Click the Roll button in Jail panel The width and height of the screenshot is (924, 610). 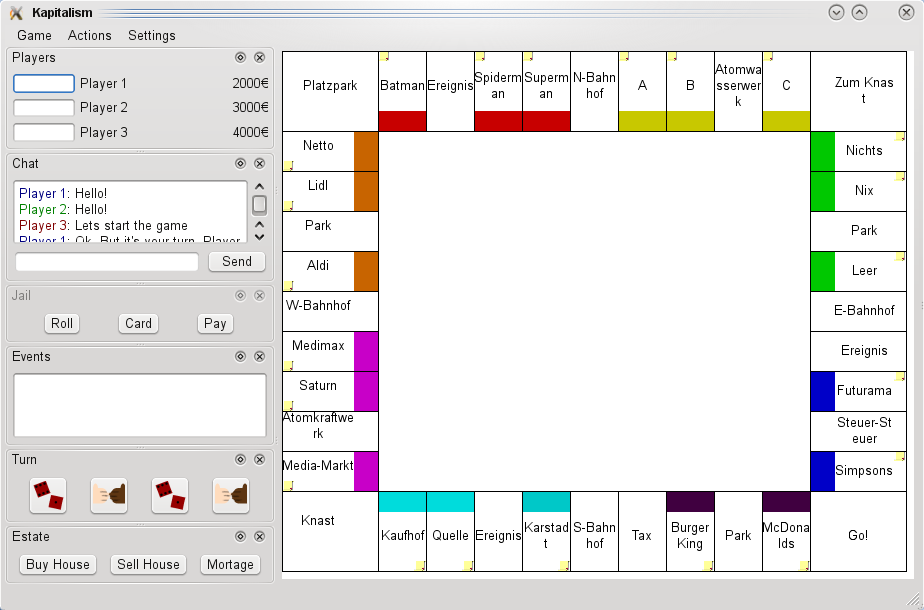pyautogui.click(x=62, y=324)
